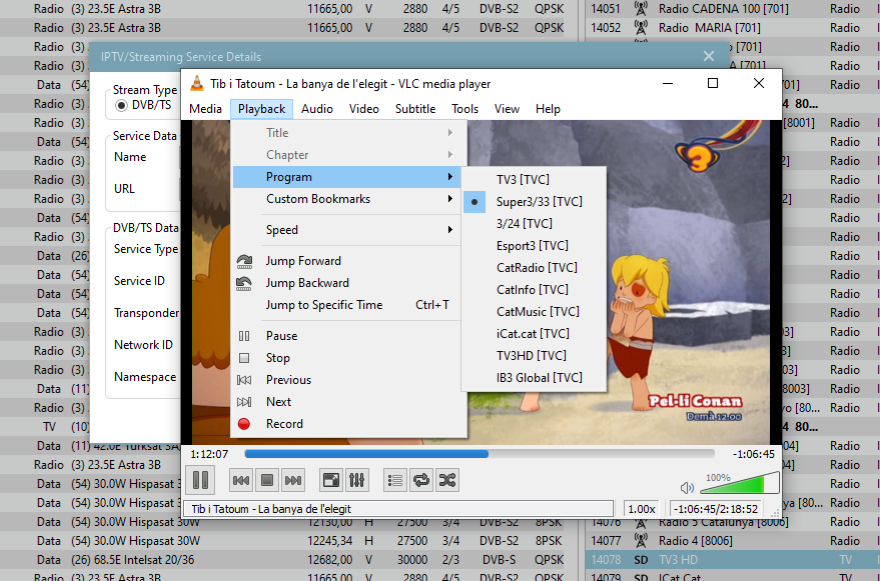
Task: Toggle loop mode icon
Action: pos(421,480)
